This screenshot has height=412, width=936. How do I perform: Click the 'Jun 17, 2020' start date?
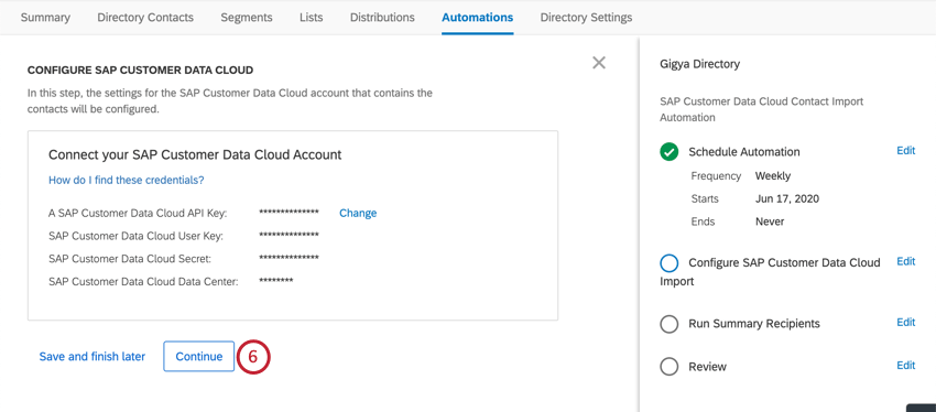(787, 199)
